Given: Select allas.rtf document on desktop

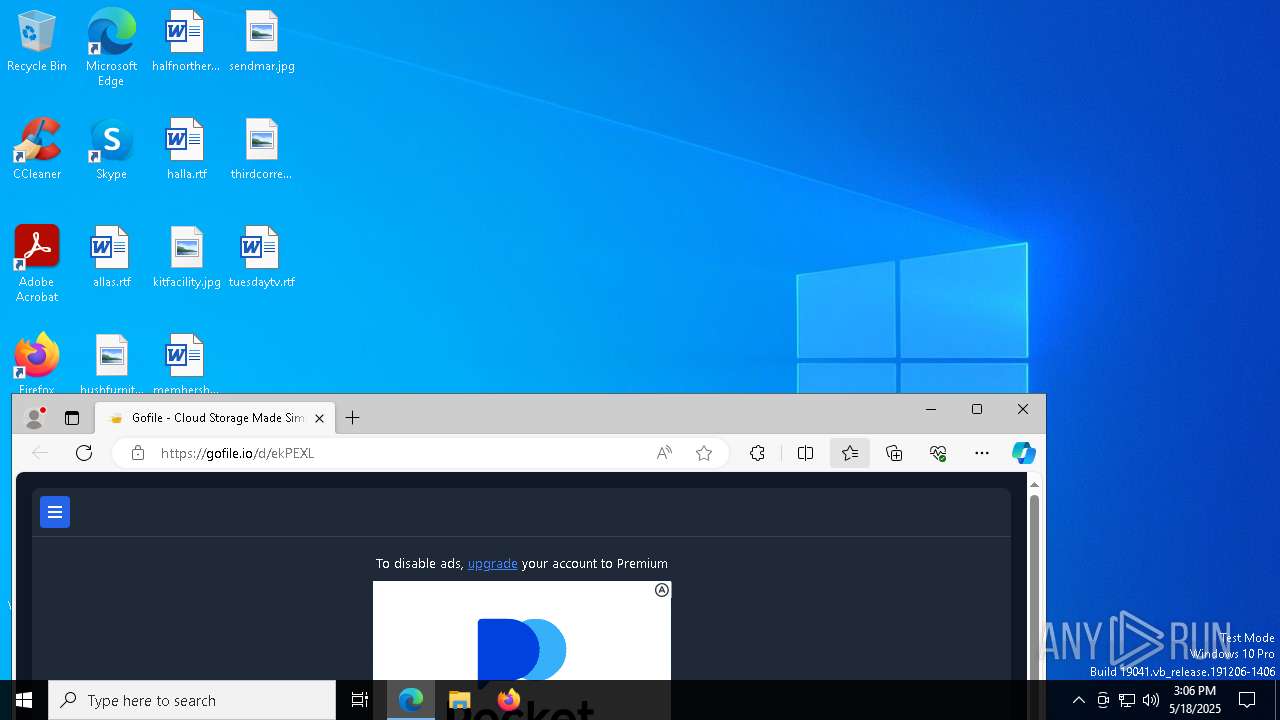Looking at the screenshot, I should point(111,258).
